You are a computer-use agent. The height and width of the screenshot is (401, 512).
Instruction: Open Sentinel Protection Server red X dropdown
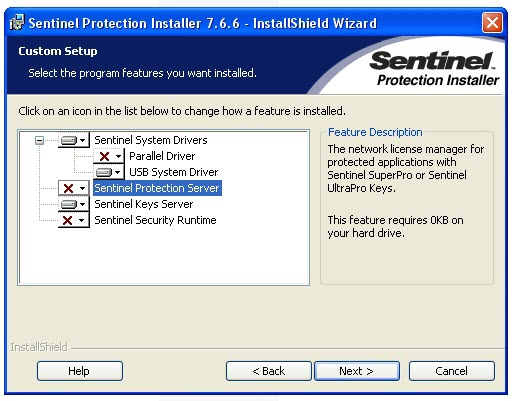pos(74,188)
